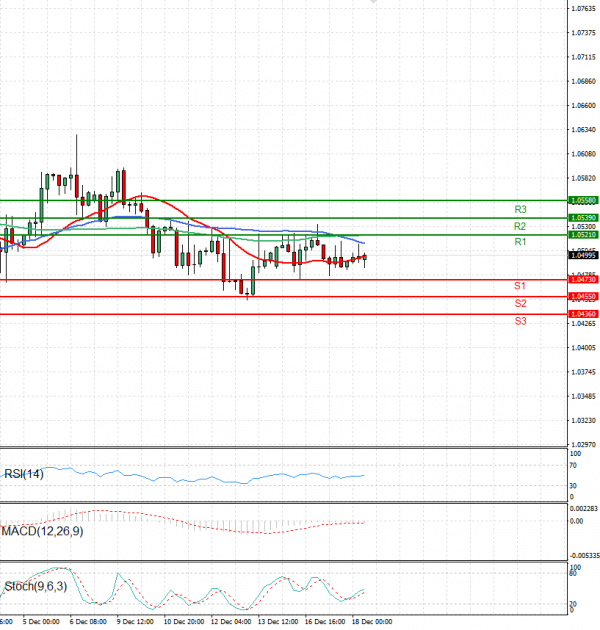600x630 pixels.
Task: Click the S2 support label
Action: [x=520, y=303]
